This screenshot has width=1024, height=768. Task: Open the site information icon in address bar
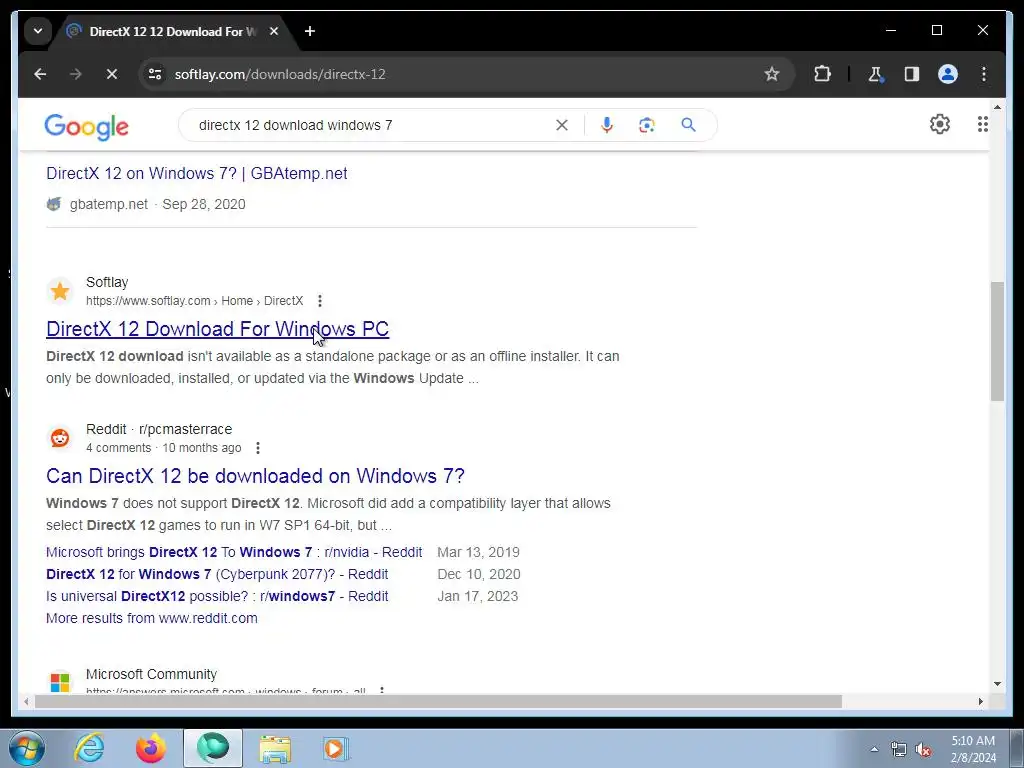(155, 74)
